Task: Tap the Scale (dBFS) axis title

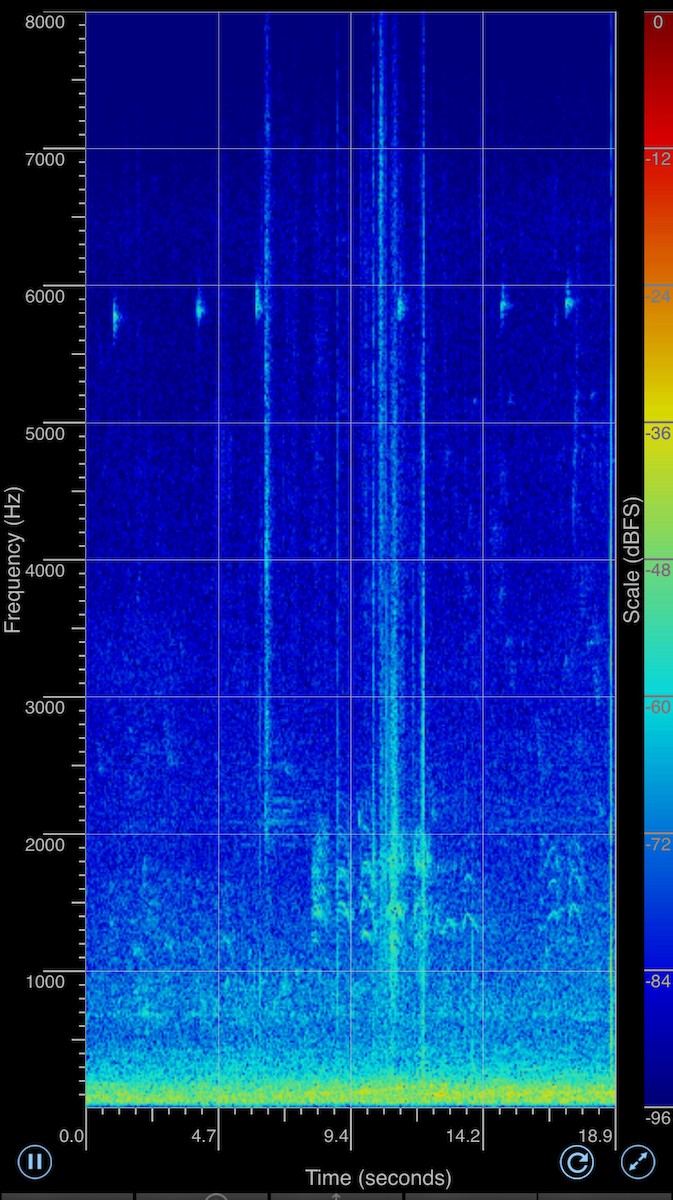Action: (x=632, y=560)
